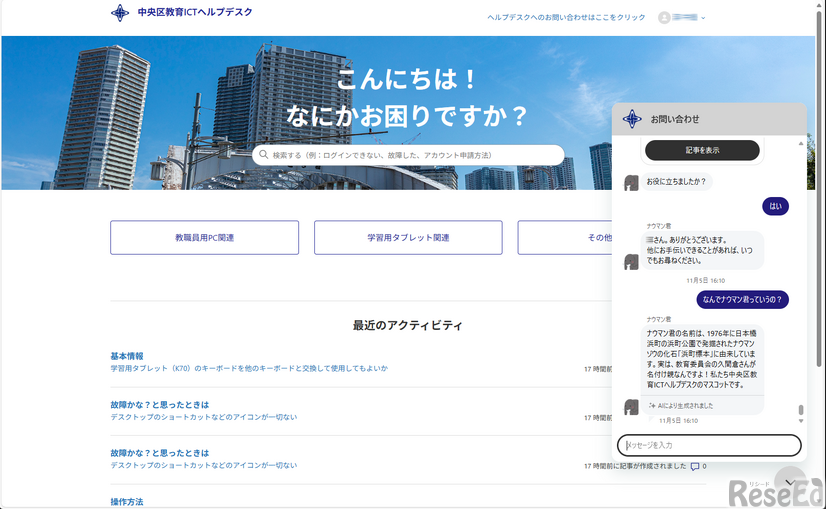Focus the メッセージを入力 chat input
The height and width of the screenshot is (509, 826).
[x=709, y=445]
